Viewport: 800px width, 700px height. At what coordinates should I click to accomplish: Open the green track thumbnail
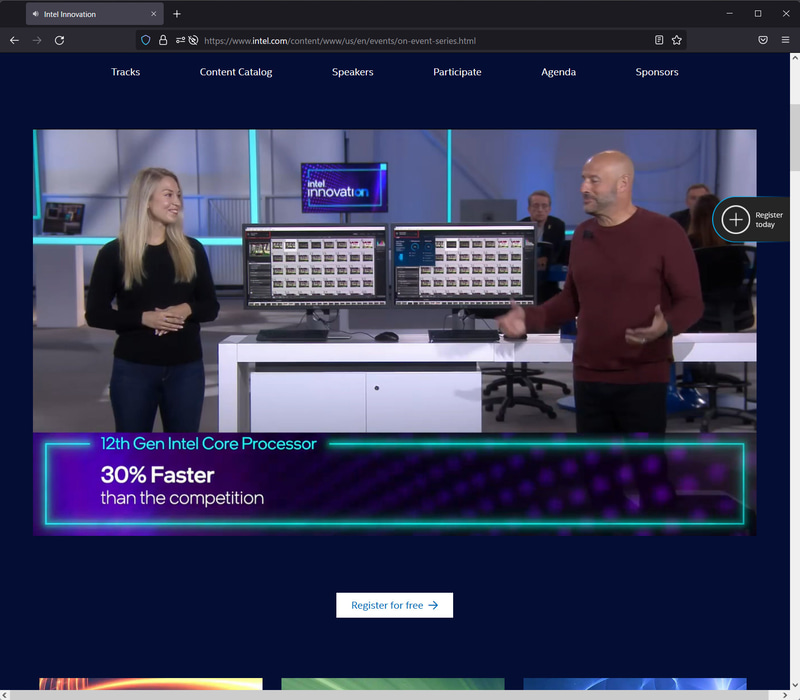(x=393, y=684)
